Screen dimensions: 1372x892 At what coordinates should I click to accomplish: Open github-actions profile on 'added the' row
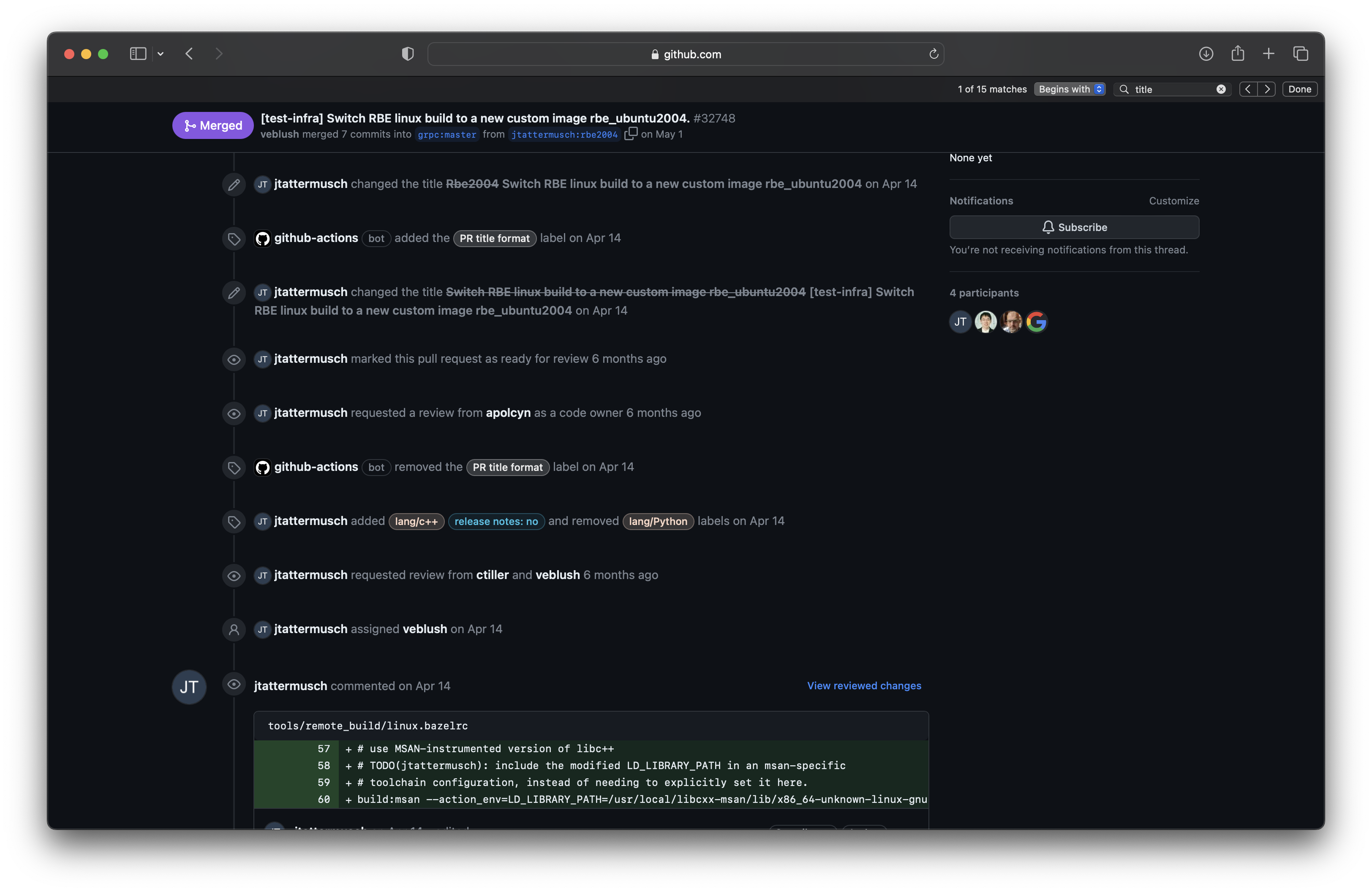pyautogui.click(x=316, y=237)
